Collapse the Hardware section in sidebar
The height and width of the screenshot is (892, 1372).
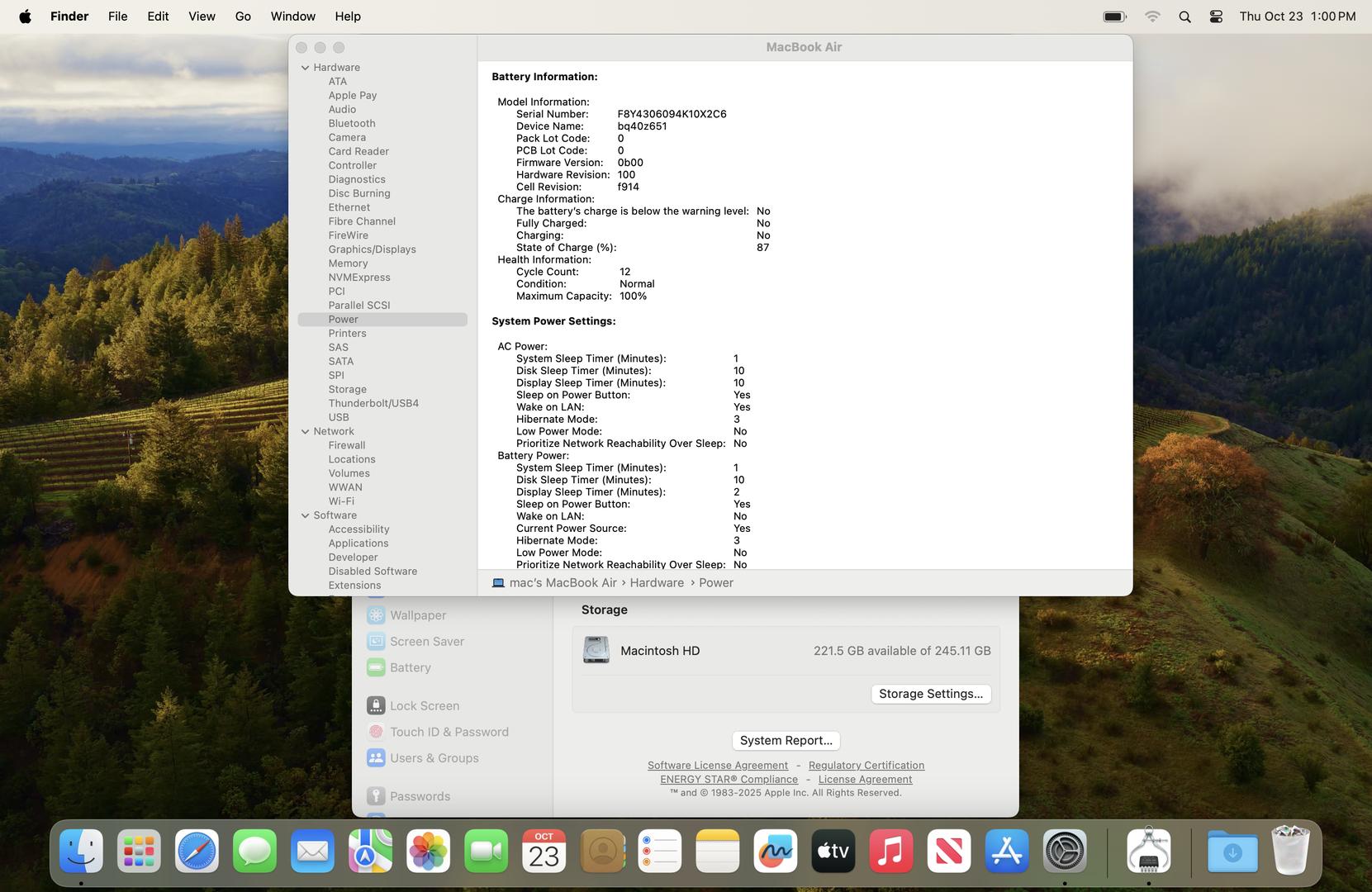pos(305,68)
